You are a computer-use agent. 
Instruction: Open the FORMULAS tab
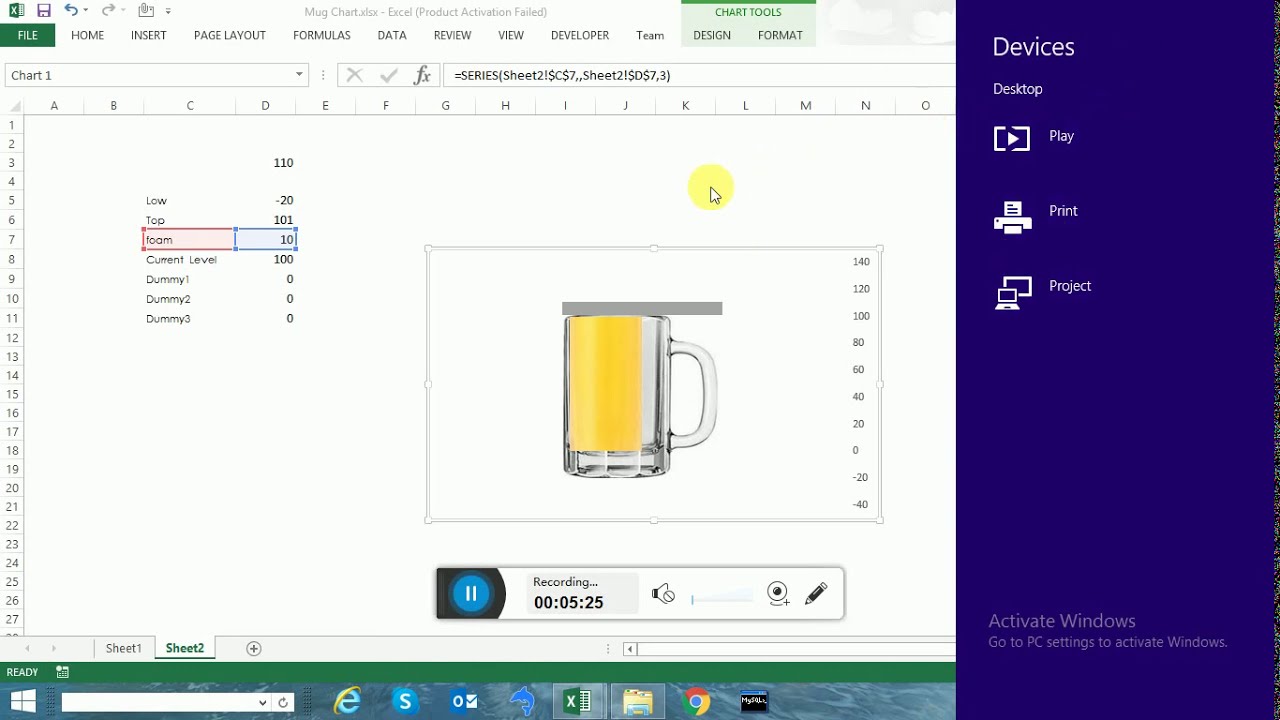pyautogui.click(x=321, y=35)
